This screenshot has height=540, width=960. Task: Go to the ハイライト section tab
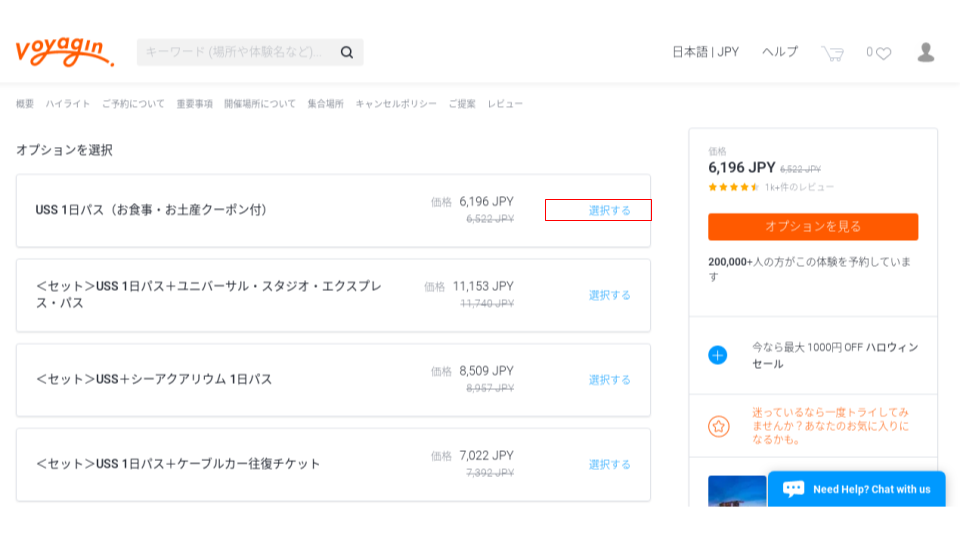coord(68,104)
